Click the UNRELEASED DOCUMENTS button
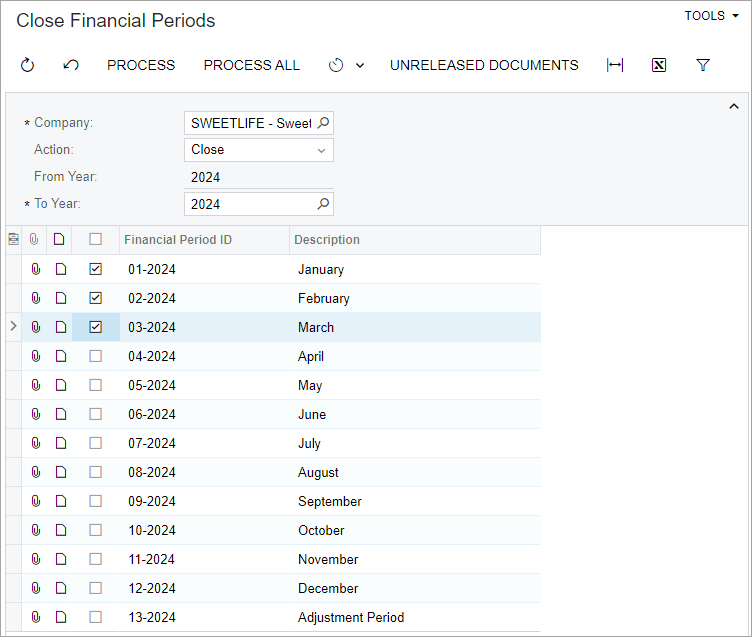The image size is (752, 637). (484, 65)
